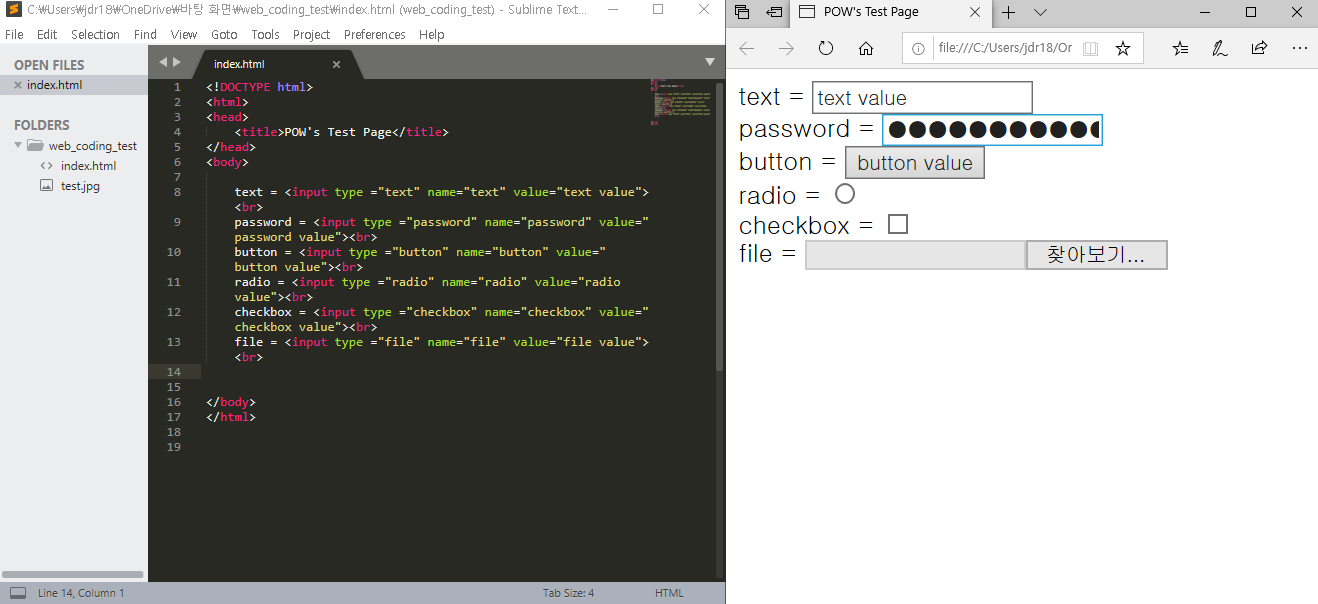Viewport: 1318px width, 604px height.
Task: Tick the checkbox on the test page
Action: [x=898, y=224]
